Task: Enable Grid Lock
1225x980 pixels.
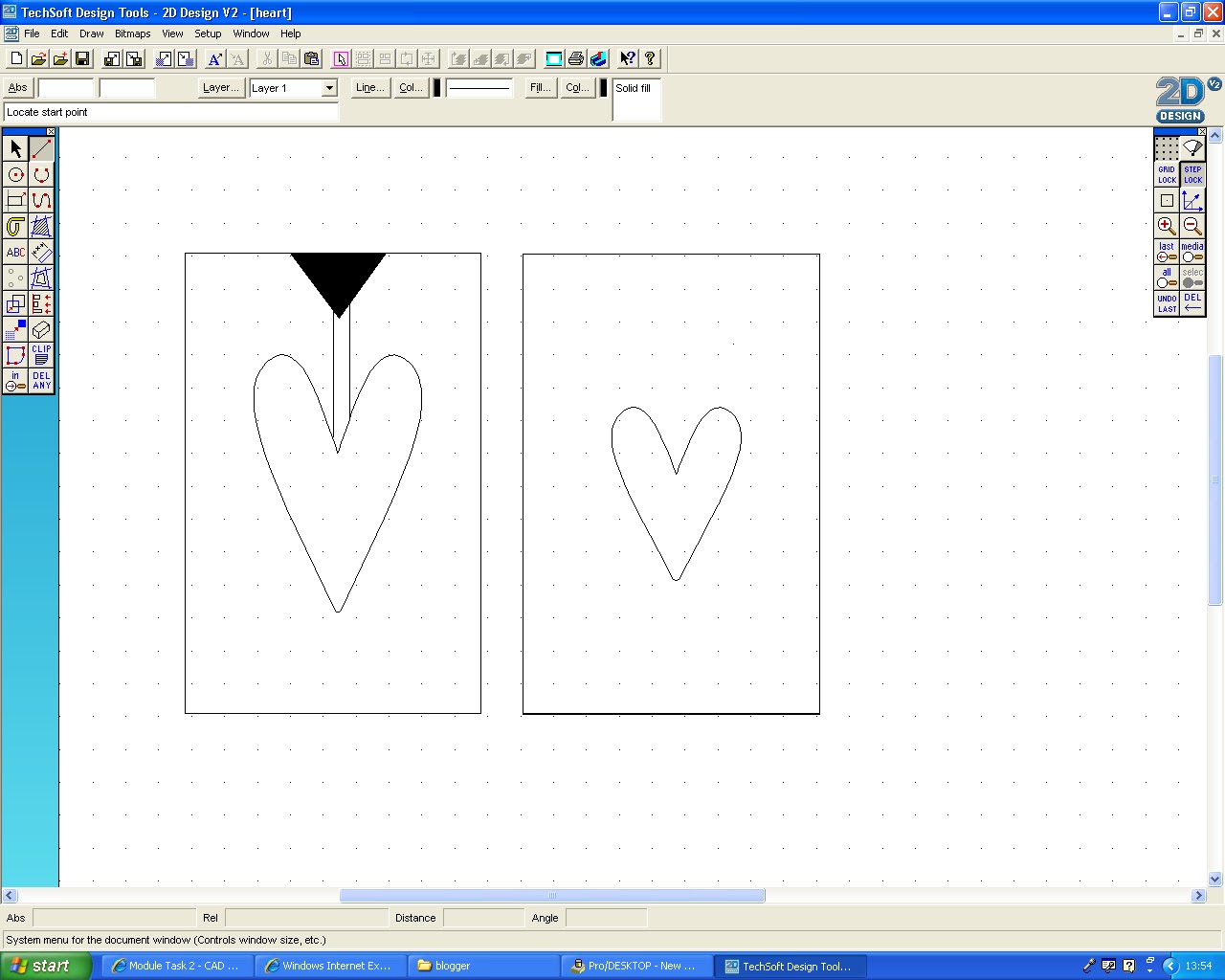Action: [1166, 174]
